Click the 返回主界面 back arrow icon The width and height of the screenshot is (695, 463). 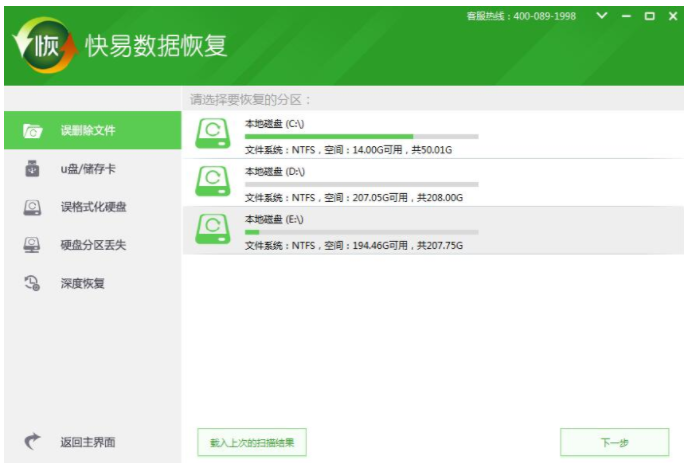click(x=32, y=442)
